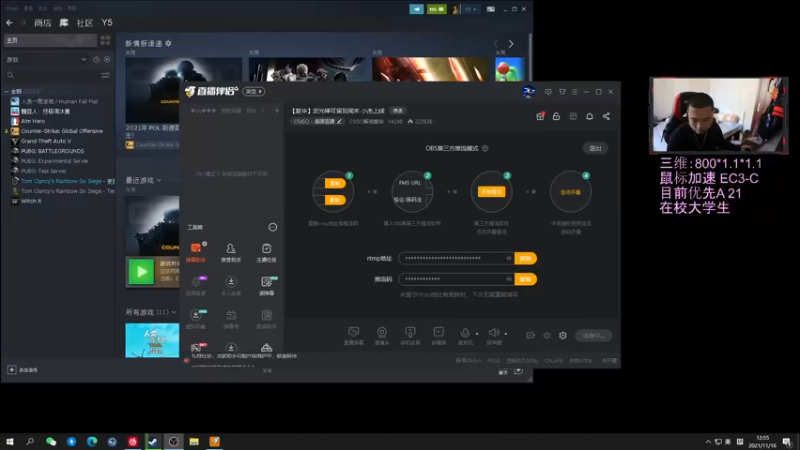
Task: Toggle sort by recent activity clock icon
Action: (x=96, y=60)
